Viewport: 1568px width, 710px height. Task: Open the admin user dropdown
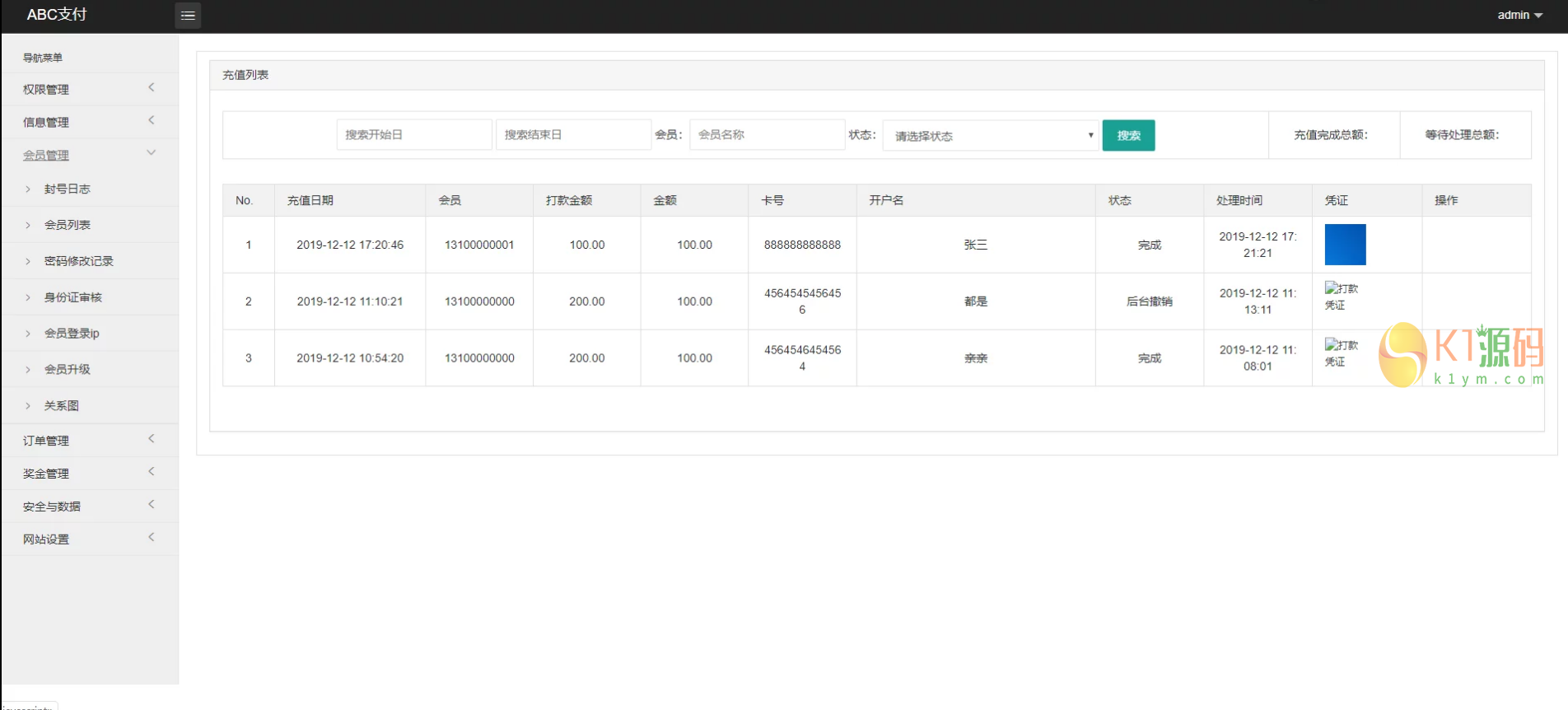(x=1519, y=15)
